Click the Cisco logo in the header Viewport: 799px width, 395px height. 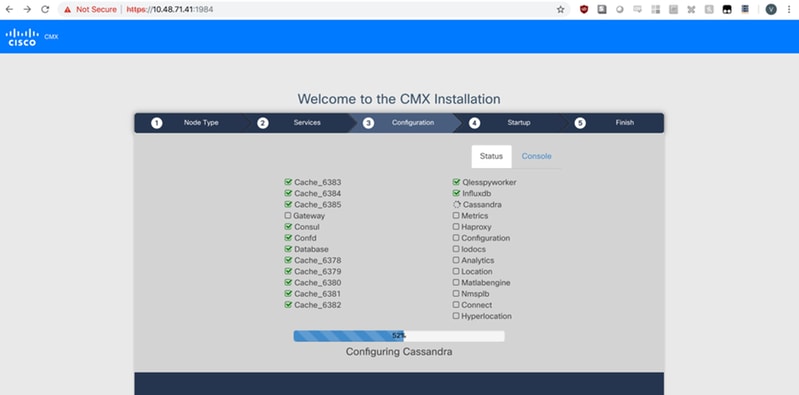(x=22, y=37)
